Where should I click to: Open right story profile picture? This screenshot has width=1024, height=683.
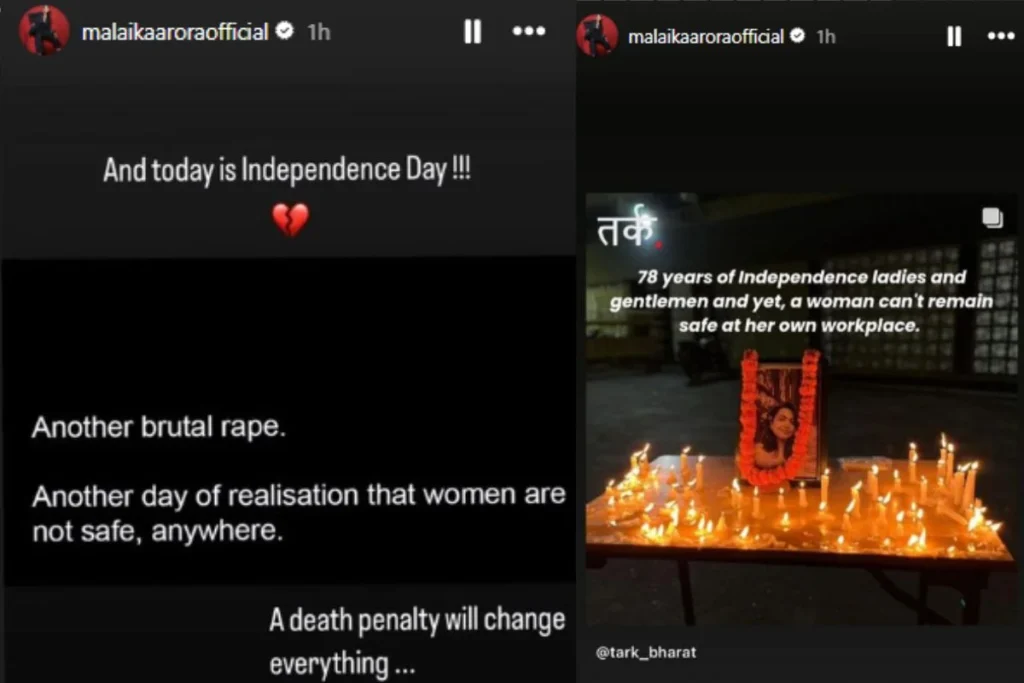[597, 35]
